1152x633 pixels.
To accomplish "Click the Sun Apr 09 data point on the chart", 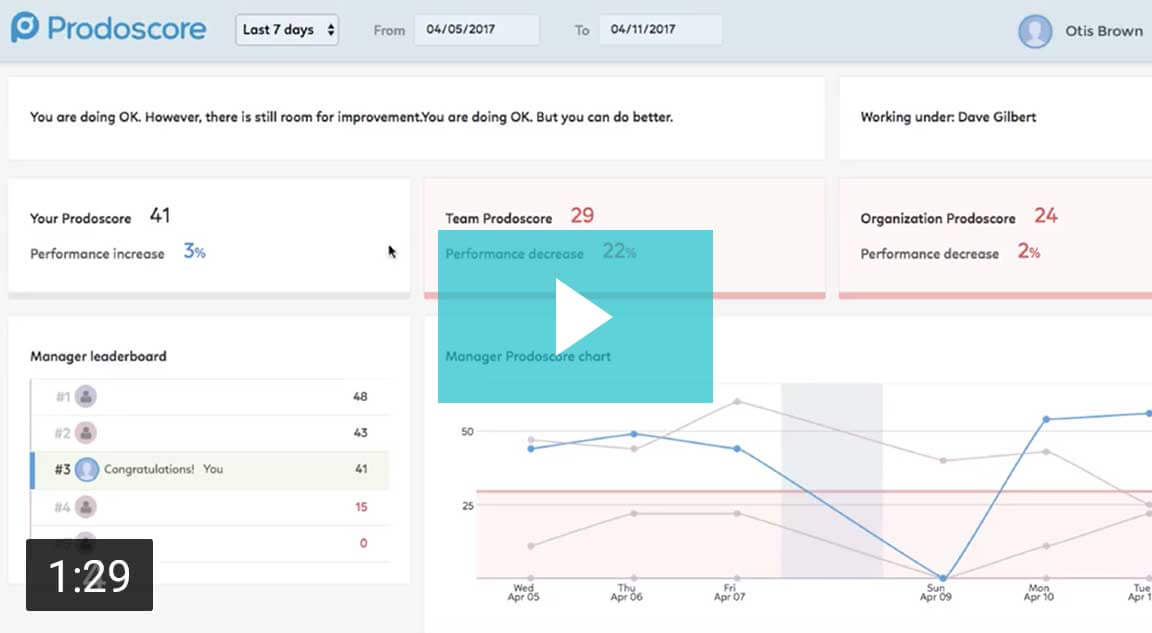I will tap(941, 578).
